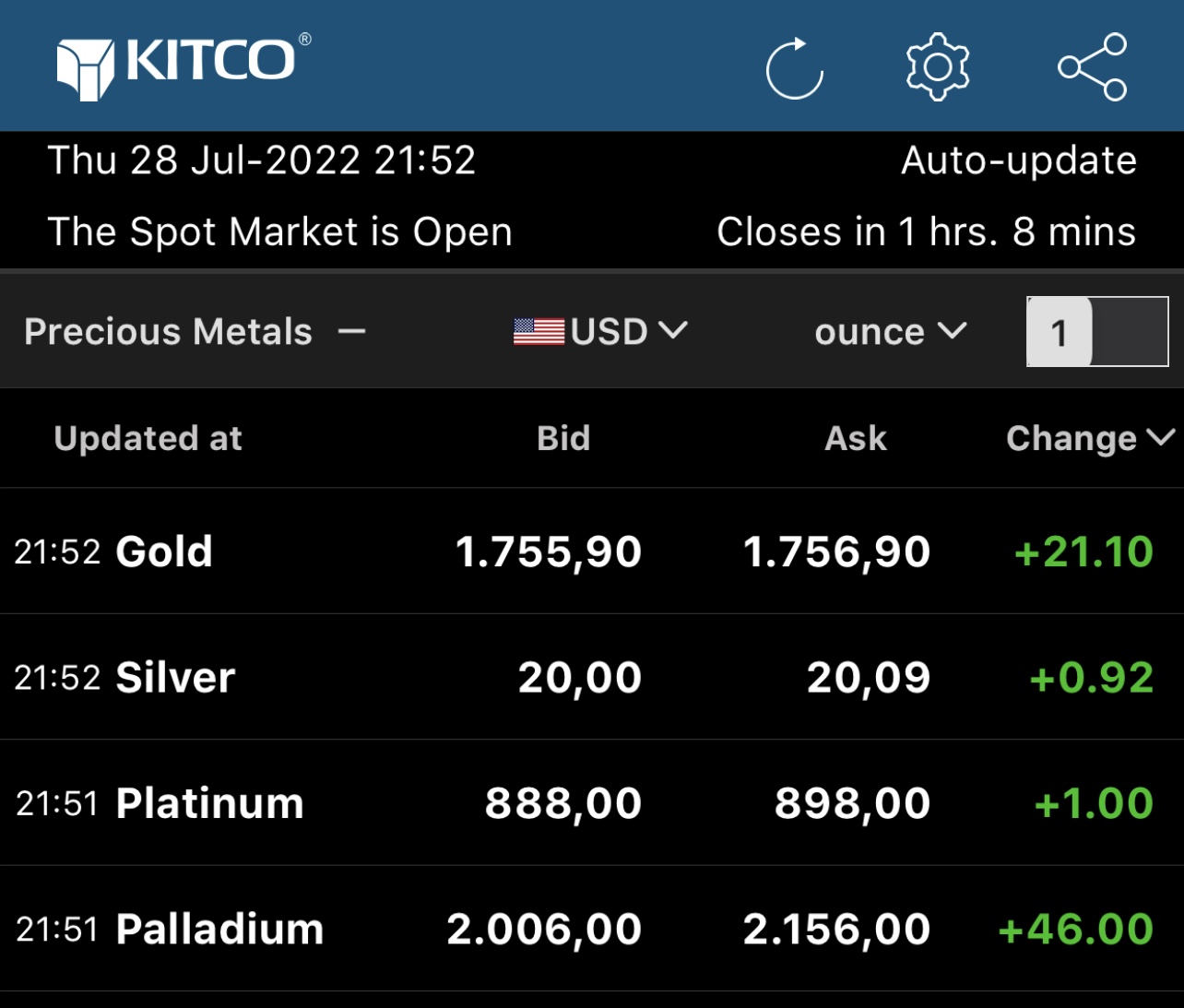Tap the Ask column header
1184x1008 pixels.
click(x=855, y=438)
